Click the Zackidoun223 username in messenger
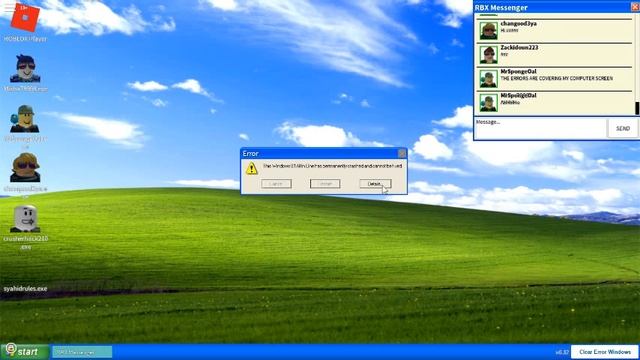640x360 pixels. [x=519, y=47]
